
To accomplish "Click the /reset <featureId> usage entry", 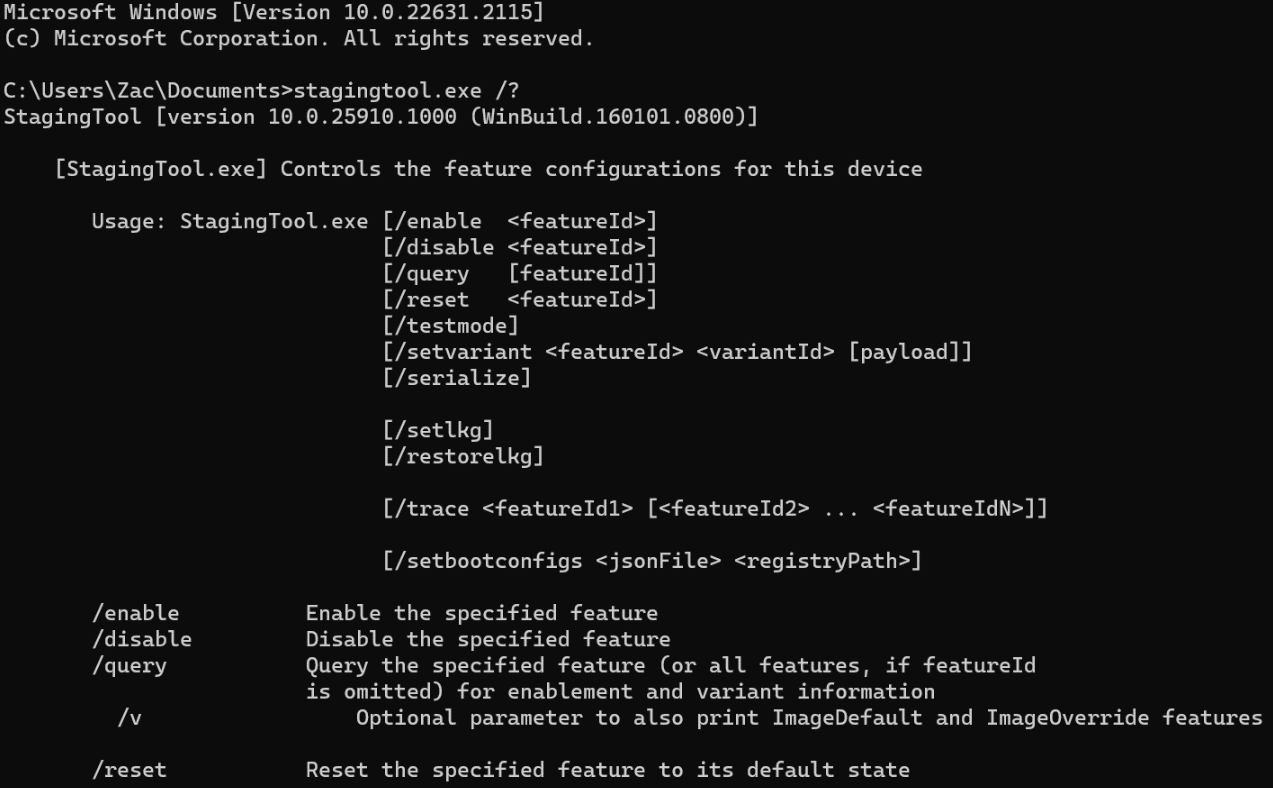I will (520, 299).
